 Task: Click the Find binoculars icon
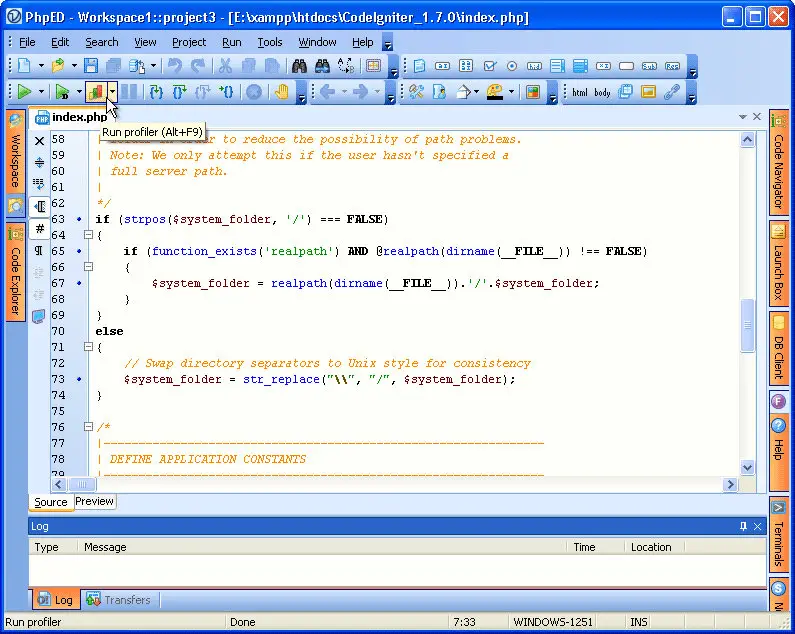pyautogui.click(x=299, y=65)
